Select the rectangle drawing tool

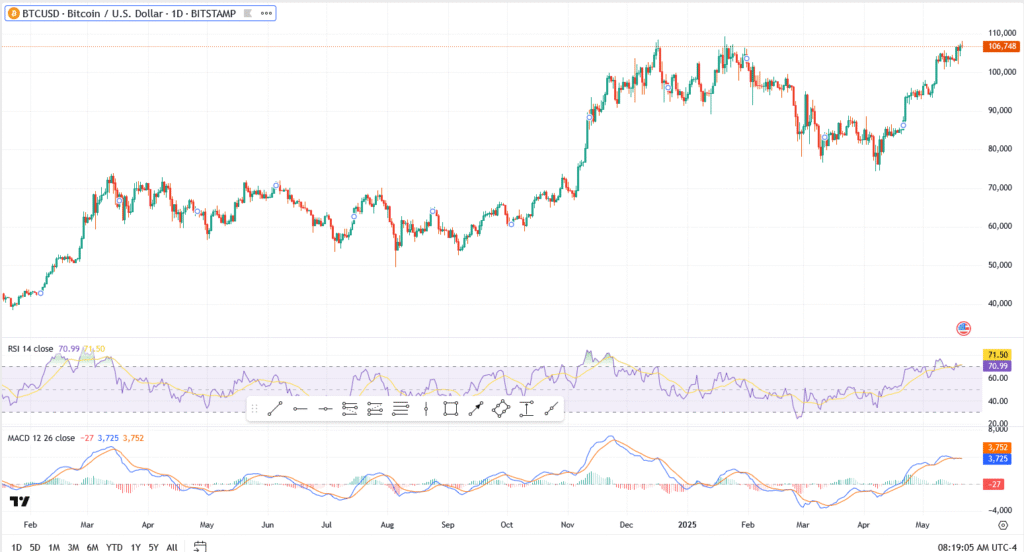point(450,408)
